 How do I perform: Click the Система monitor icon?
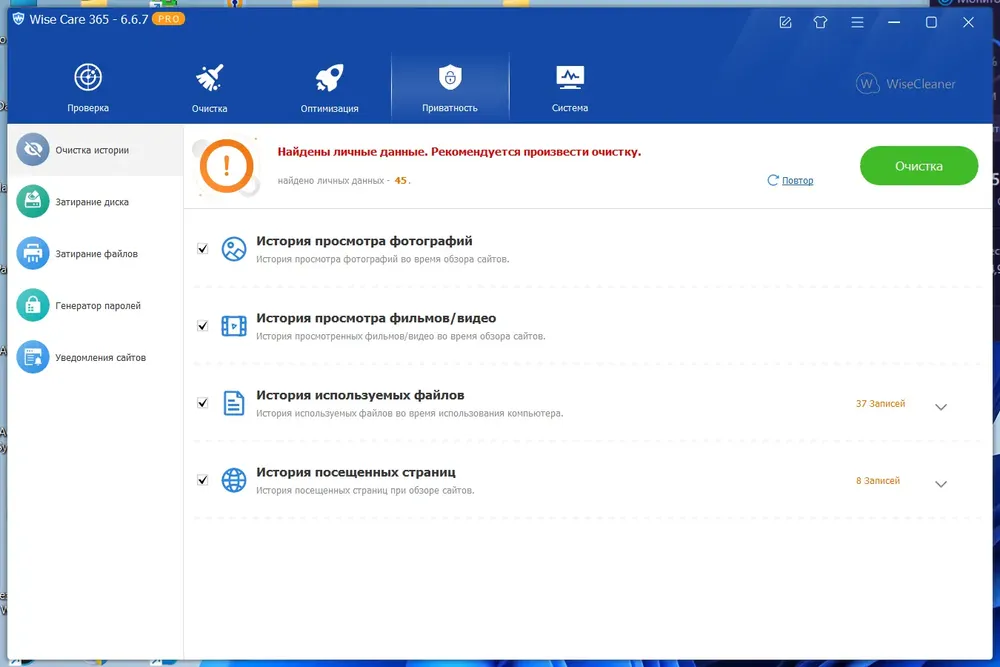(x=570, y=78)
